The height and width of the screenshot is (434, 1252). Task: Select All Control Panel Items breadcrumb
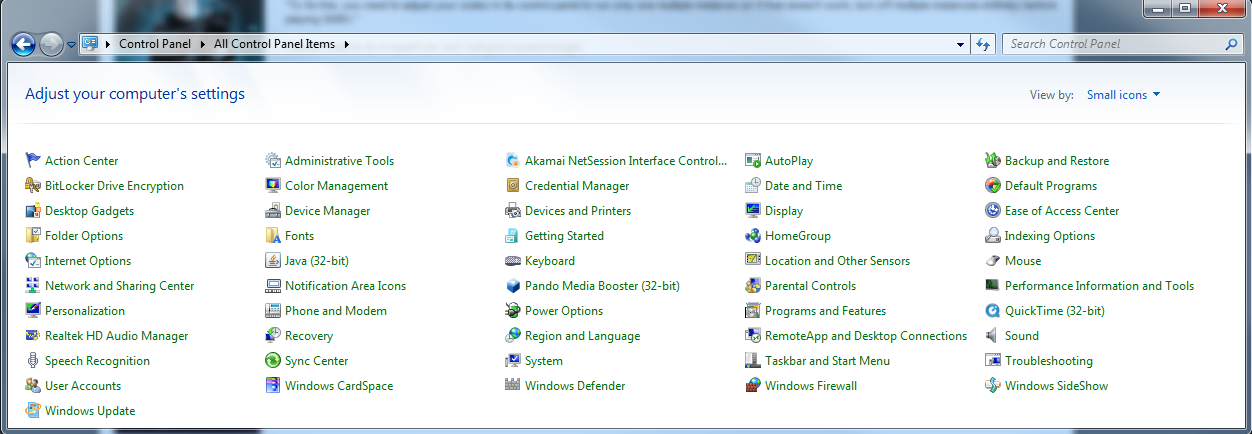[276, 44]
